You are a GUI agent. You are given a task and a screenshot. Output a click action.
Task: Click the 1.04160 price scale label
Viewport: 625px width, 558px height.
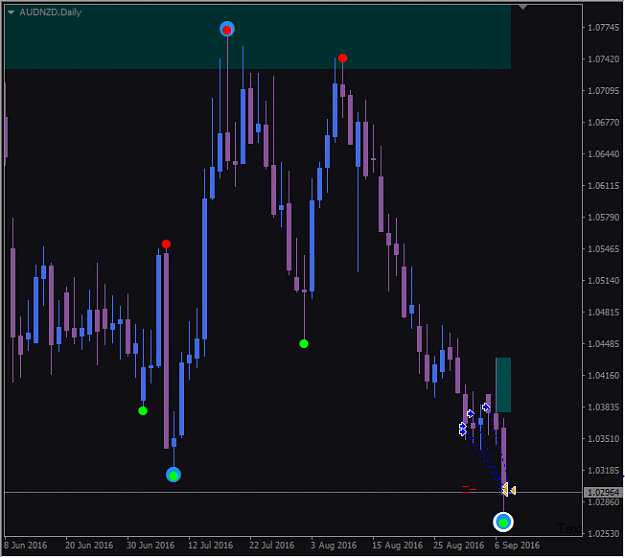[603, 375]
